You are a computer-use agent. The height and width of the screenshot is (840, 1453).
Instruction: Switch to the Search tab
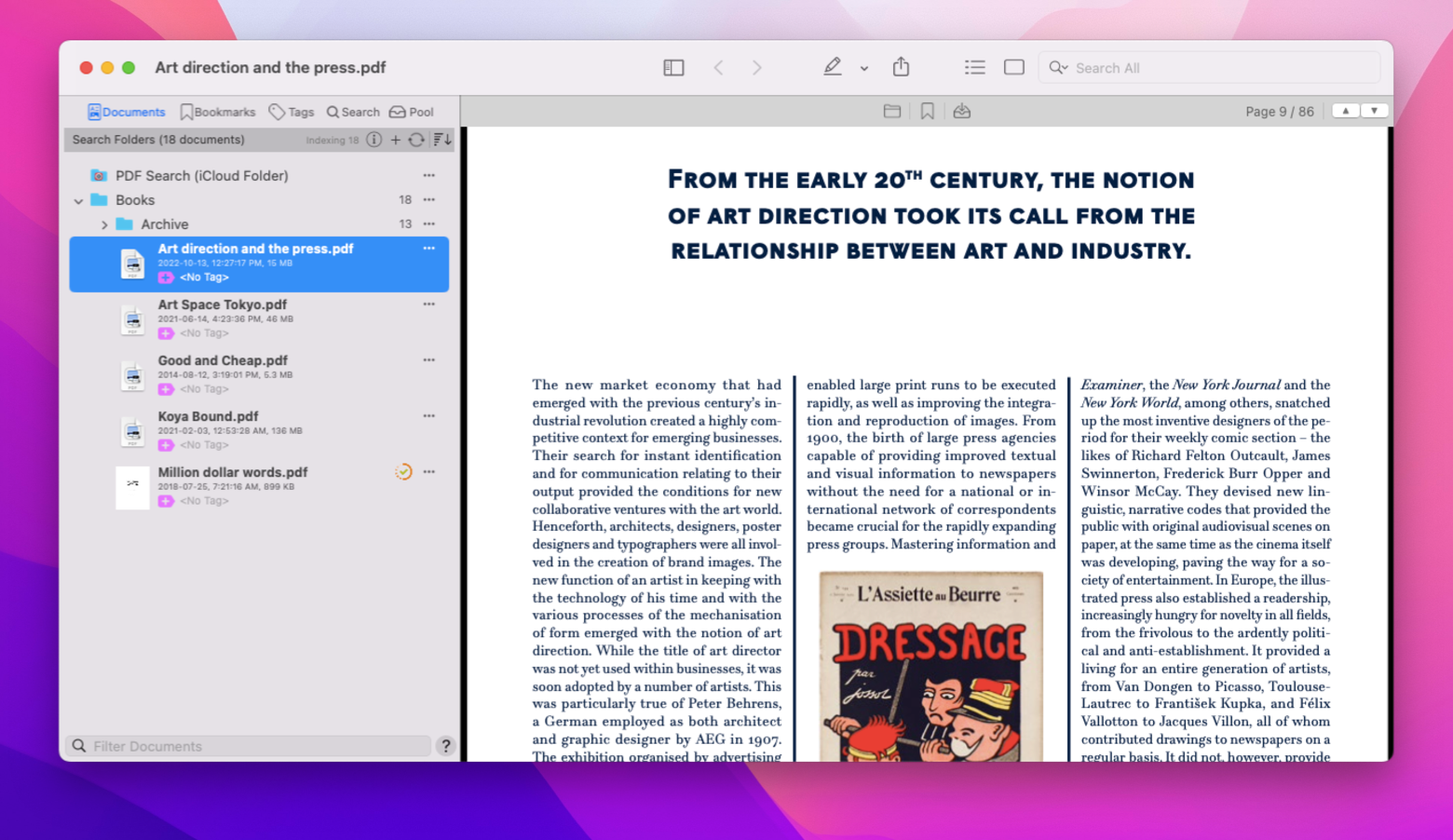353,112
